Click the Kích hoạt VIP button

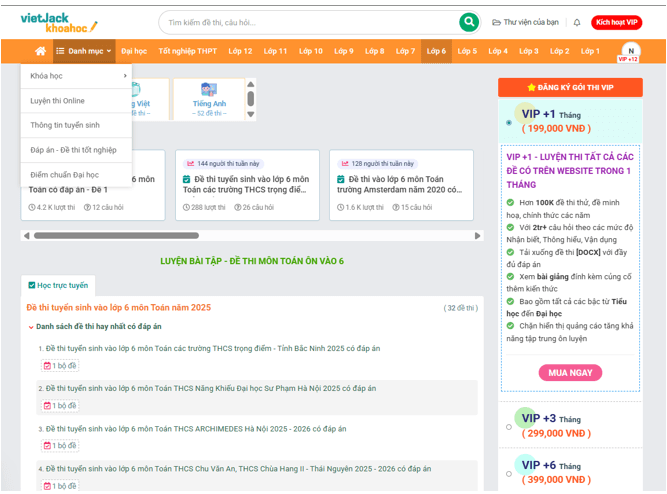(x=616, y=22)
